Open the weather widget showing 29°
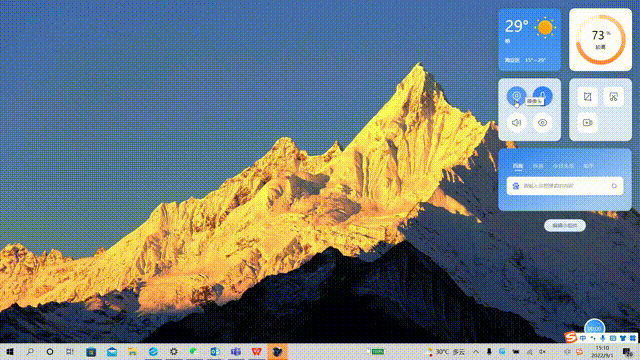The width and height of the screenshot is (640, 360). [529, 40]
